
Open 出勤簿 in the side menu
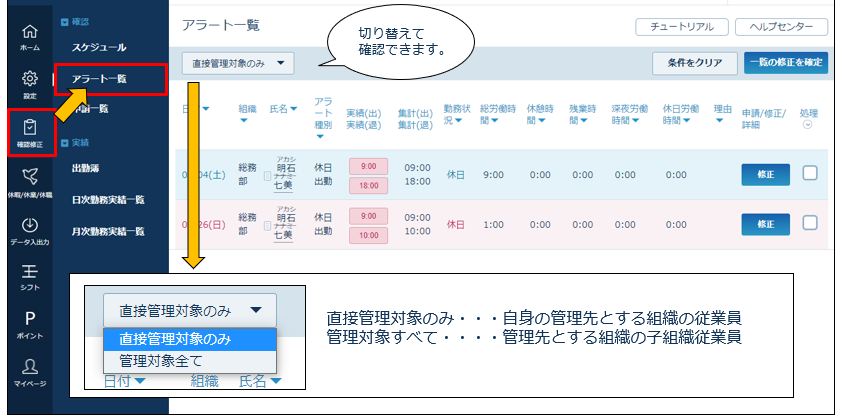[x=85, y=168]
